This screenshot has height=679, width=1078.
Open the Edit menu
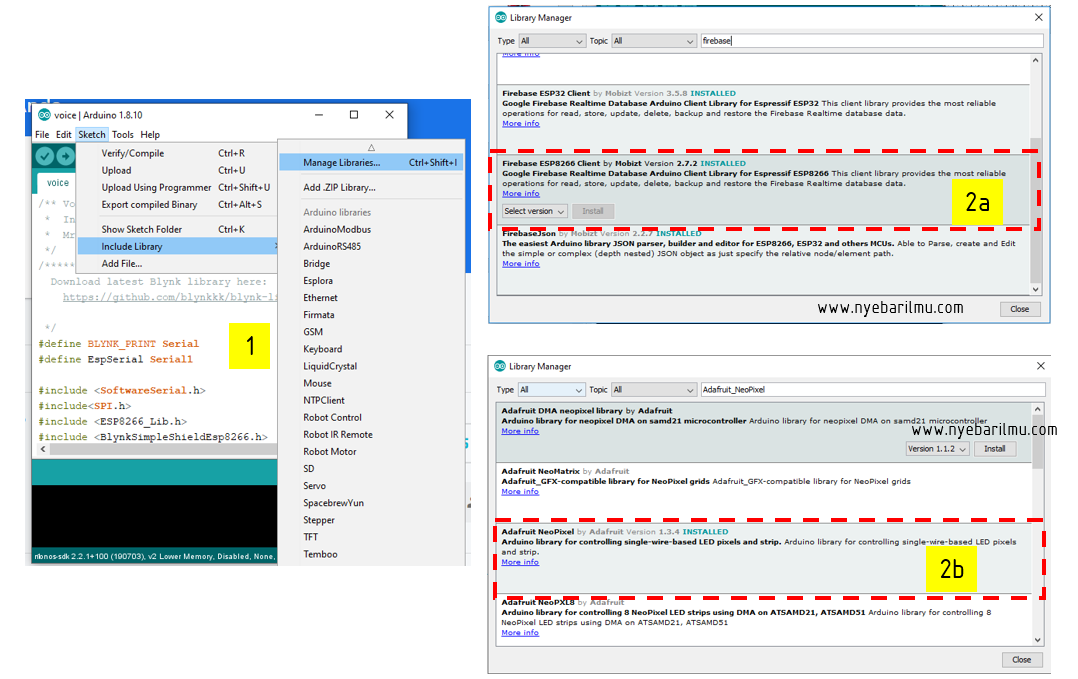63,135
